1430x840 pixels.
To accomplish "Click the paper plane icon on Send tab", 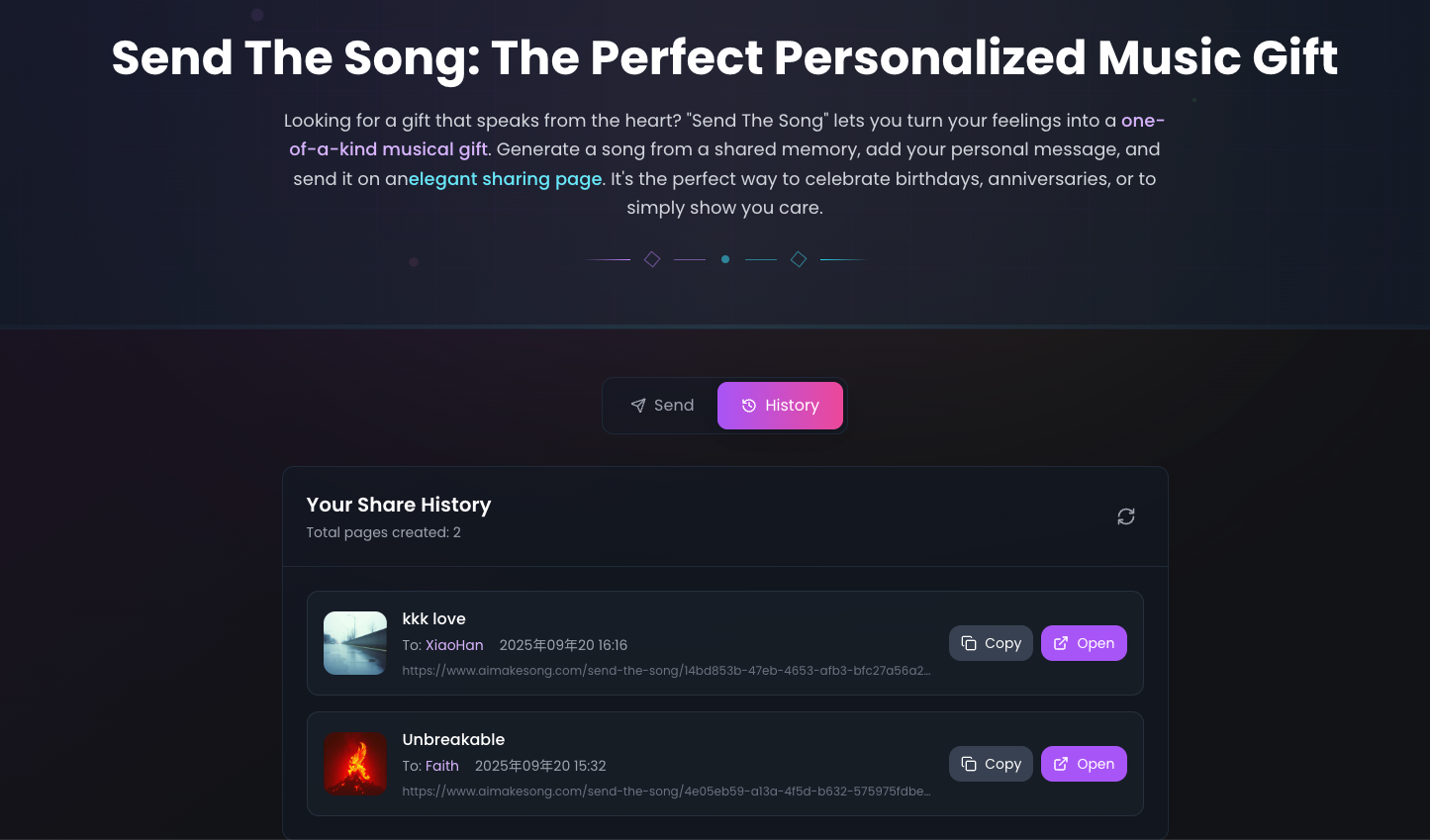I will tap(638, 405).
